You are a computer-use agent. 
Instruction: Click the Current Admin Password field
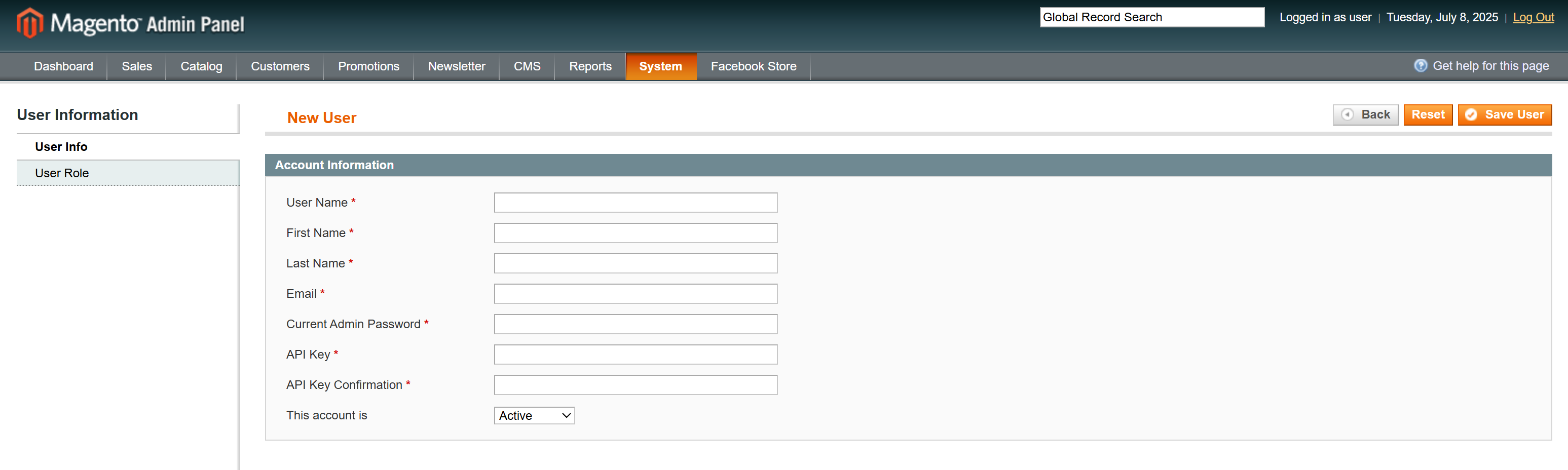click(636, 324)
